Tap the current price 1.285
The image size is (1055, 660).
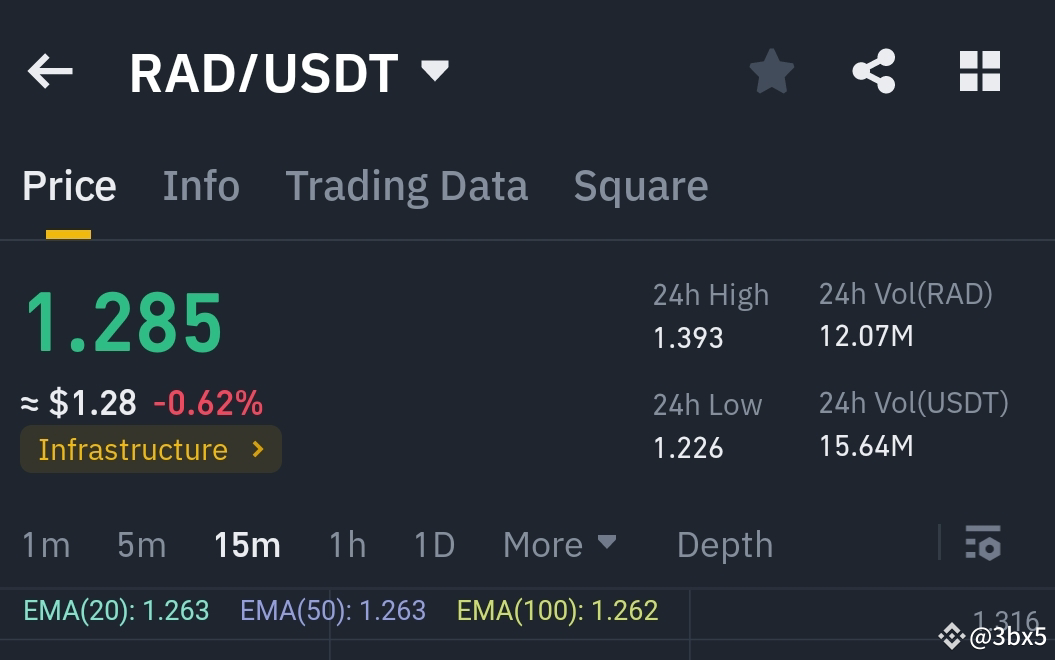(122, 320)
